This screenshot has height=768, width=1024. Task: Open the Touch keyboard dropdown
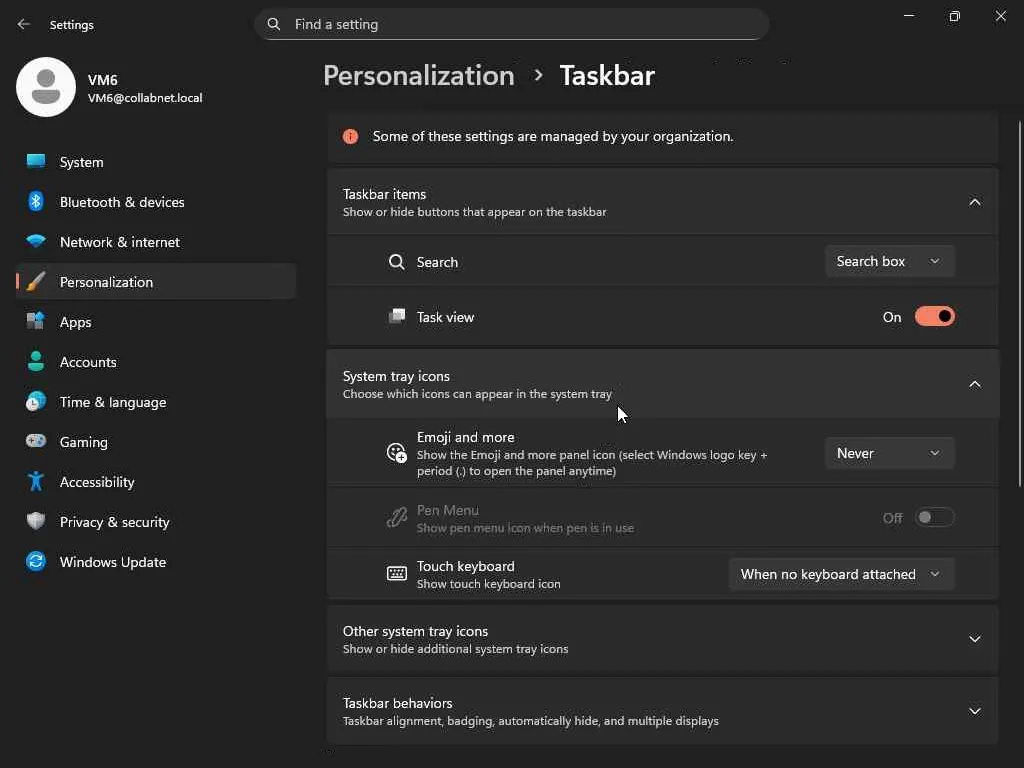click(x=841, y=574)
